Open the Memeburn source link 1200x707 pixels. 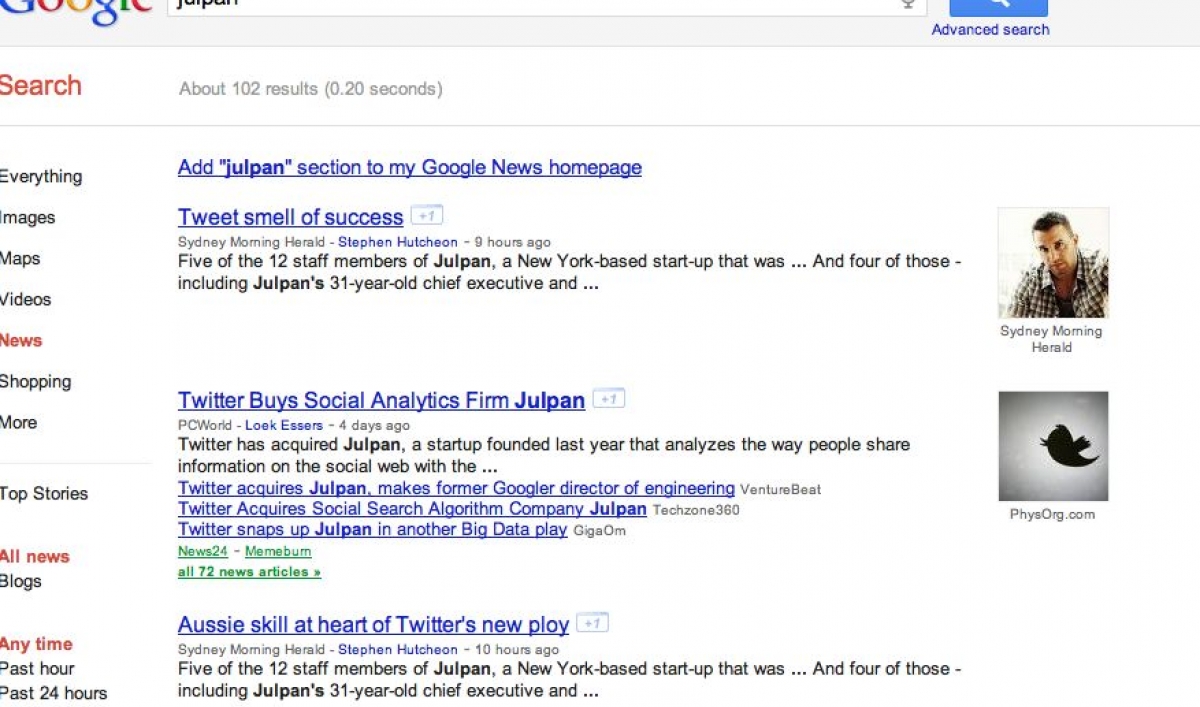click(x=278, y=551)
